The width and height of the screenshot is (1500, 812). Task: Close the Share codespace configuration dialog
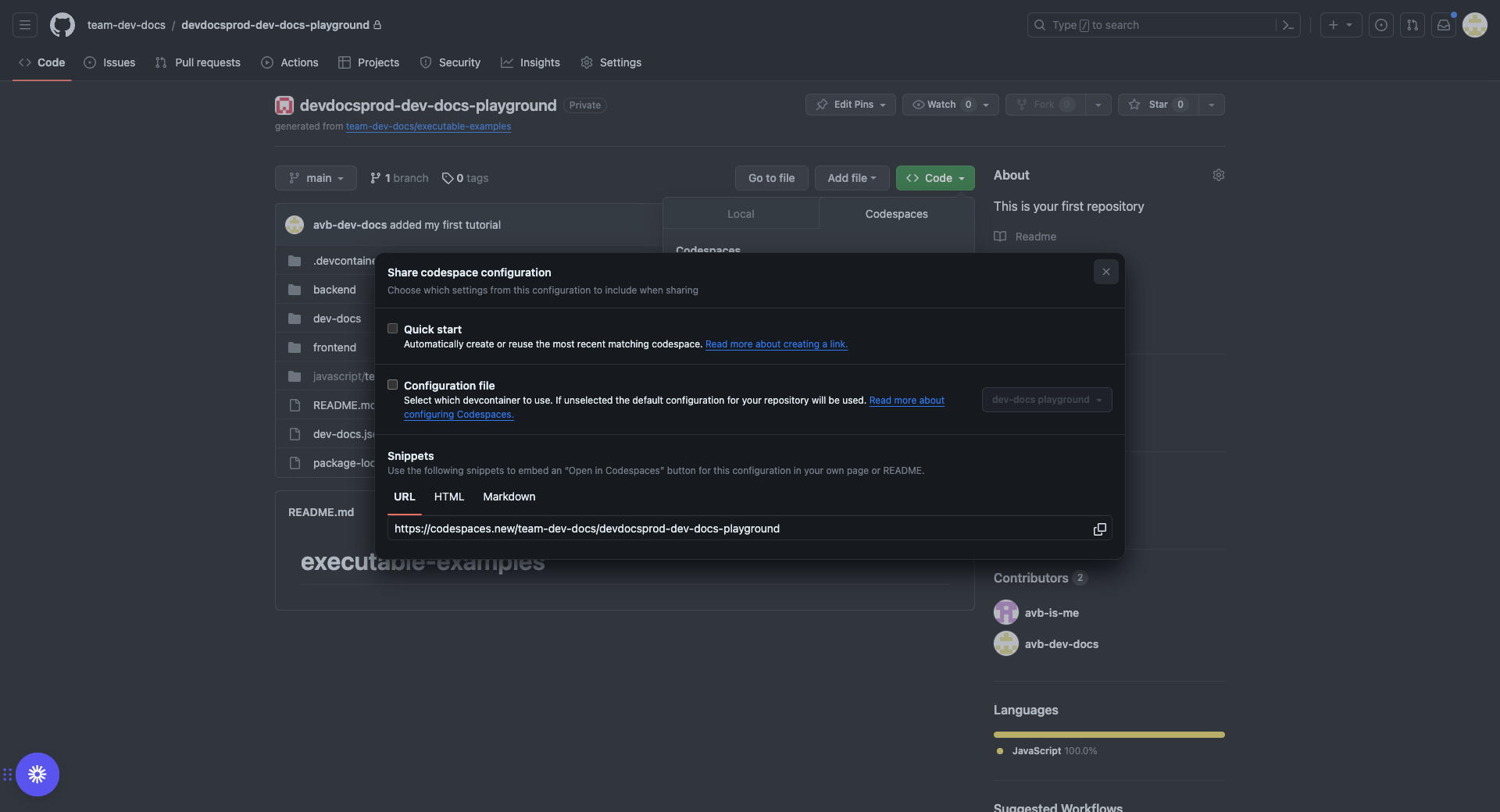pyautogui.click(x=1105, y=272)
